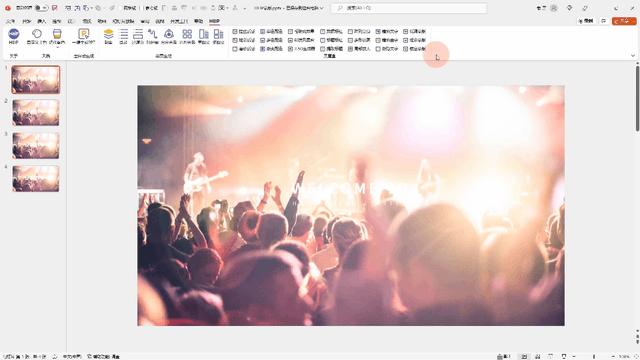Click the lines-with-rectangle spacing ribbon icon
Image resolution: width=640 pixels, height=360 pixels.
click(x=138, y=34)
